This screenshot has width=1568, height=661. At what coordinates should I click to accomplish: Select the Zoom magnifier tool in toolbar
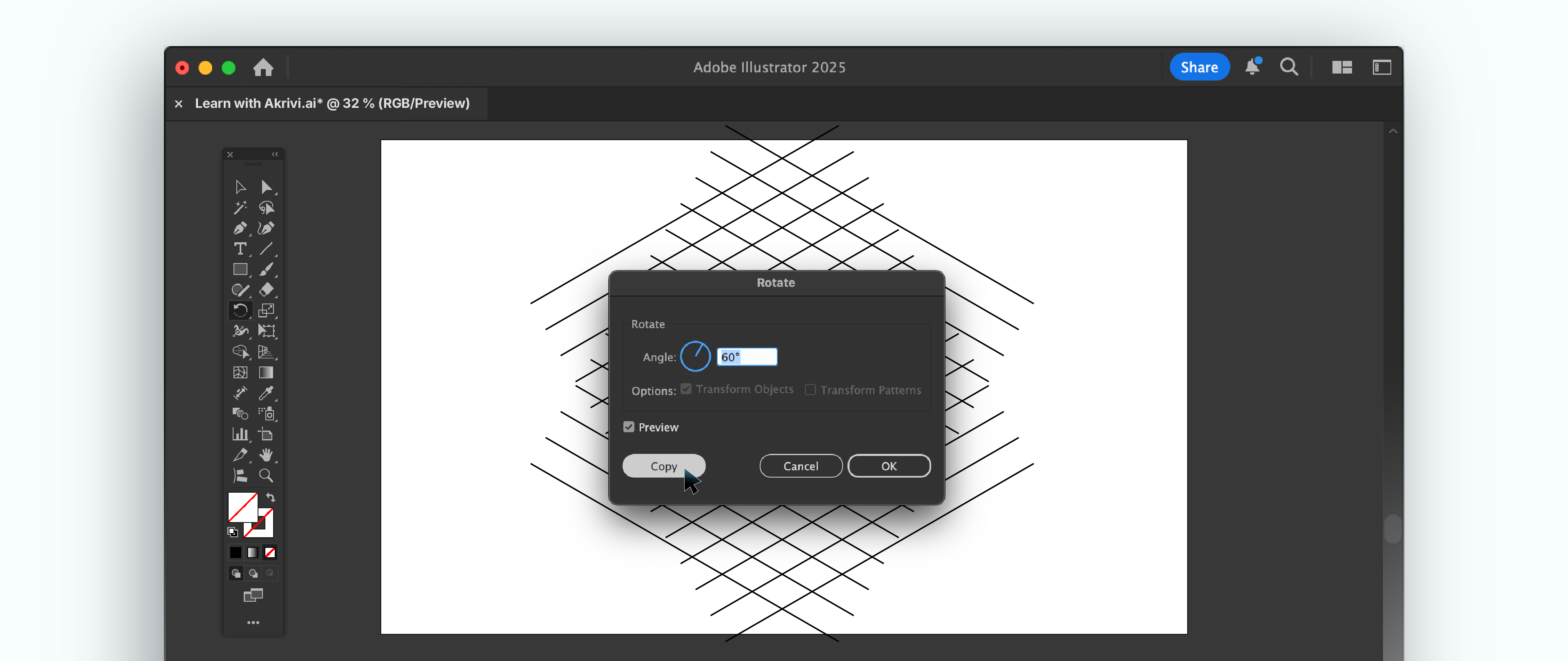pos(266,476)
